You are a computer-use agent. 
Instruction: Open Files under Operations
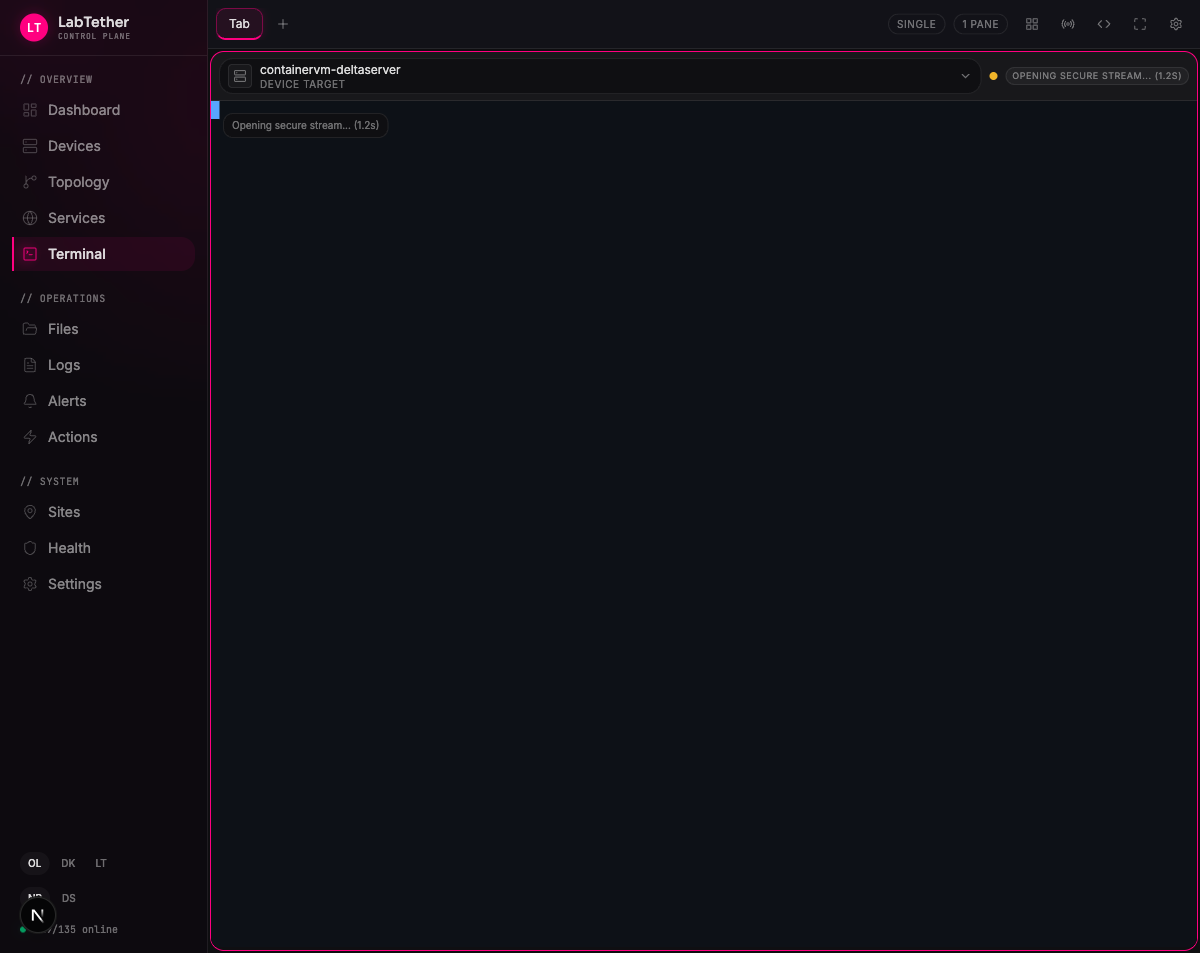[103, 329]
